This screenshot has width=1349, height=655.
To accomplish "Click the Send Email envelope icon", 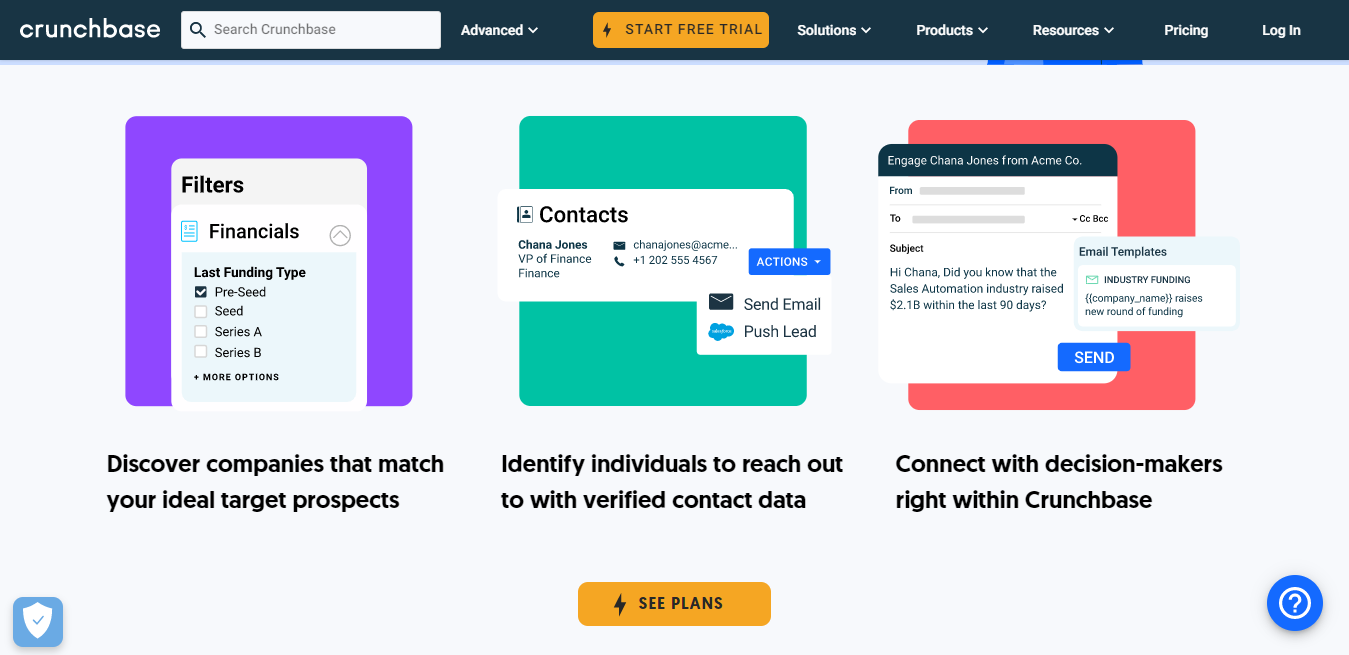I will click(721, 302).
